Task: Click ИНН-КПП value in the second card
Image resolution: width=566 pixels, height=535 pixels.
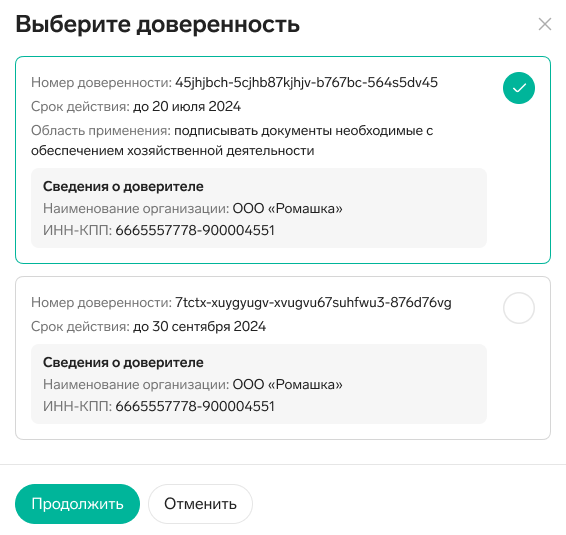Action: (x=195, y=406)
